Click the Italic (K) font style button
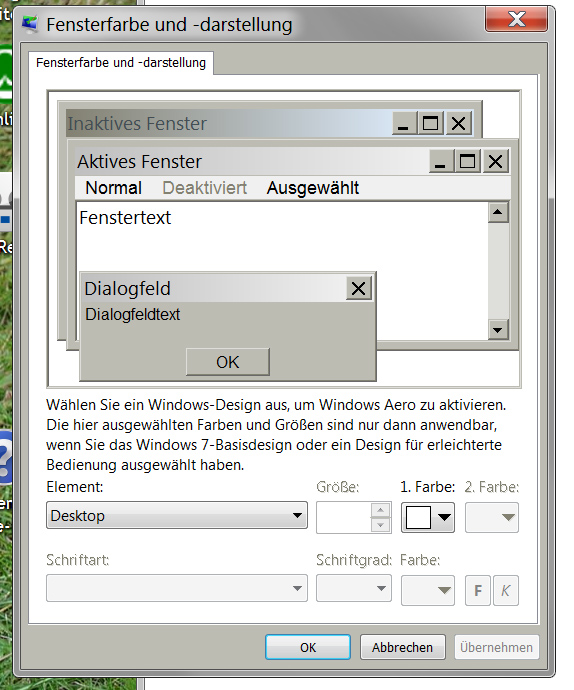The image size is (574, 690). pyautogui.click(x=506, y=590)
